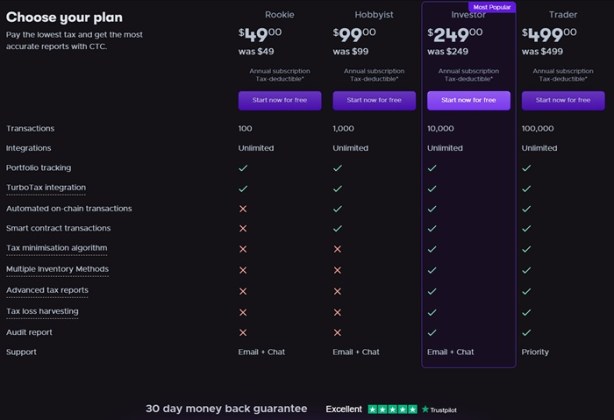Click the Trader plan's TurboTax integration checkmark
This screenshot has width=614, height=420.
(526, 188)
